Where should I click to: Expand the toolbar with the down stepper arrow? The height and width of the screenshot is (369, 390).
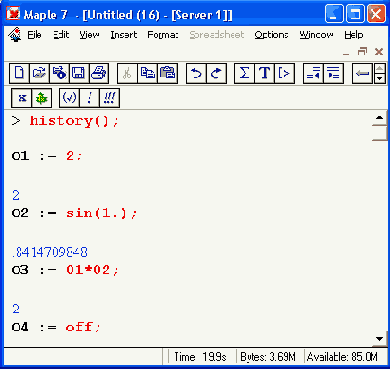380,78
